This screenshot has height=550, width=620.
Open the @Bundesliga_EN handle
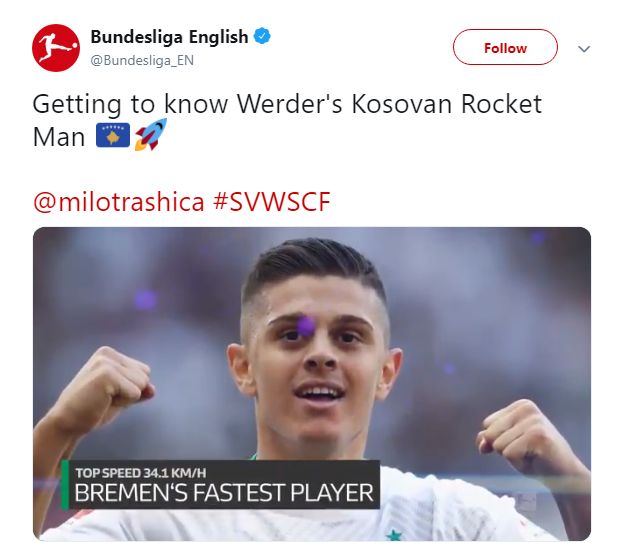click(142, 60)
